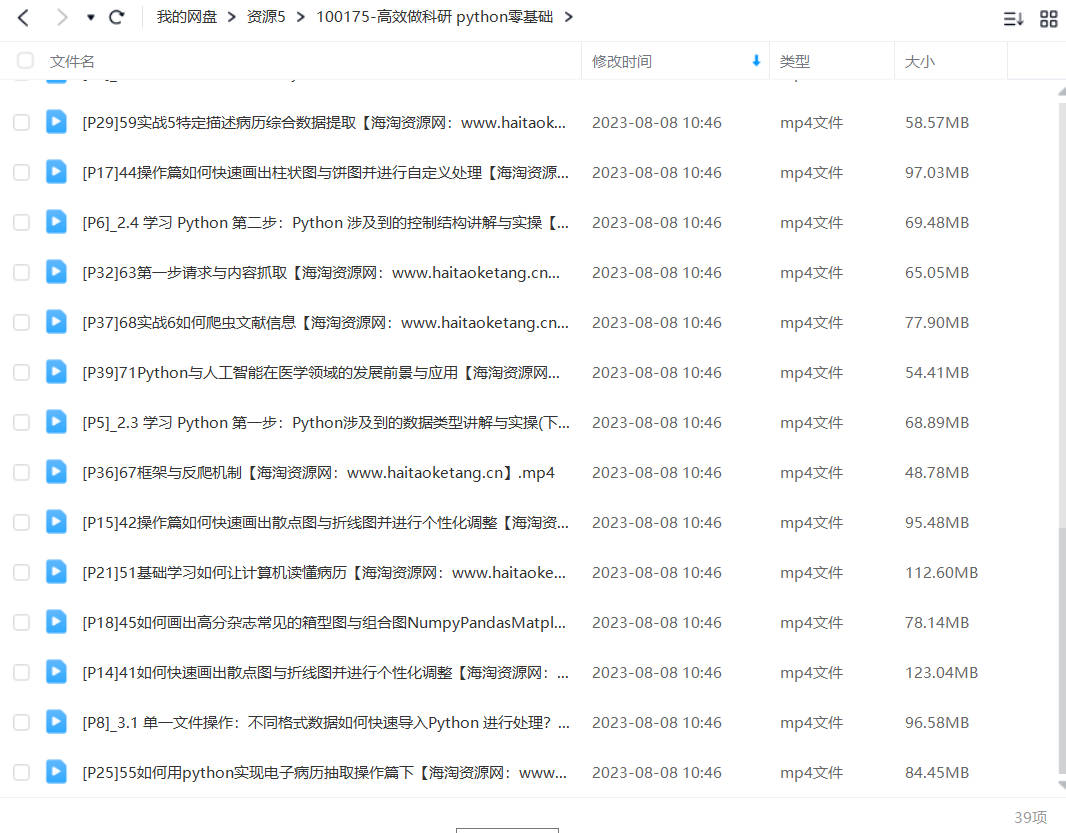Check the box for [P5]_2.3 file
This screenshot has height=833, width=1066.
tap(22, 422)
